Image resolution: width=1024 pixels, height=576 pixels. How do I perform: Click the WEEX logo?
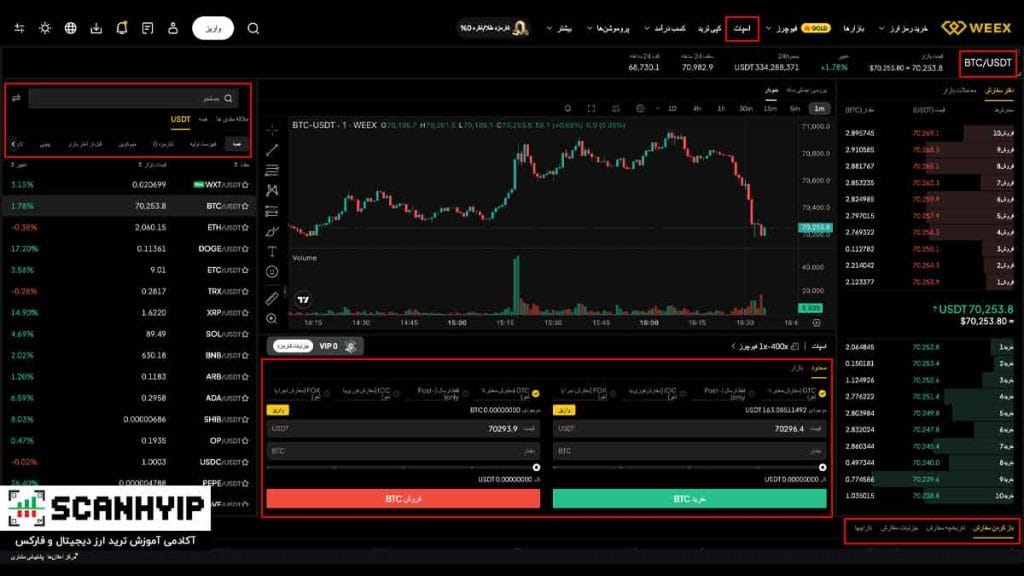976,28
